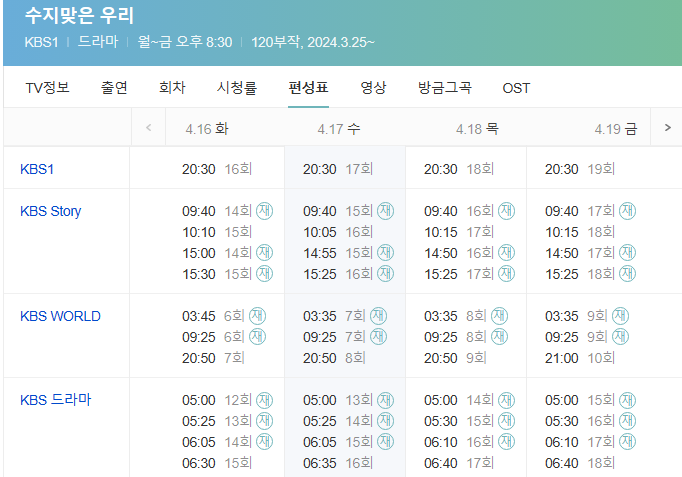682x477 pixels.
Task: Select the 4.16 화 date header
Action: (x=207, y=129)
